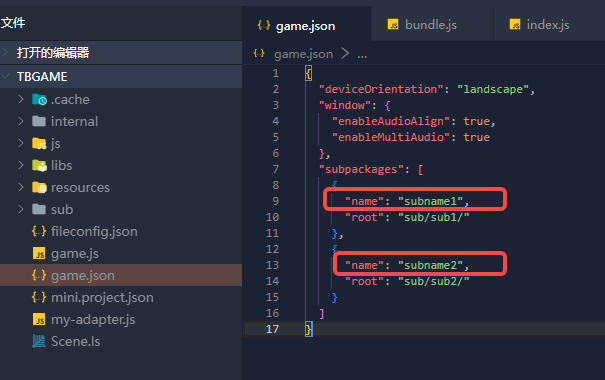
Task: Open the .cache folder icon
Action: tap(39, 100)
